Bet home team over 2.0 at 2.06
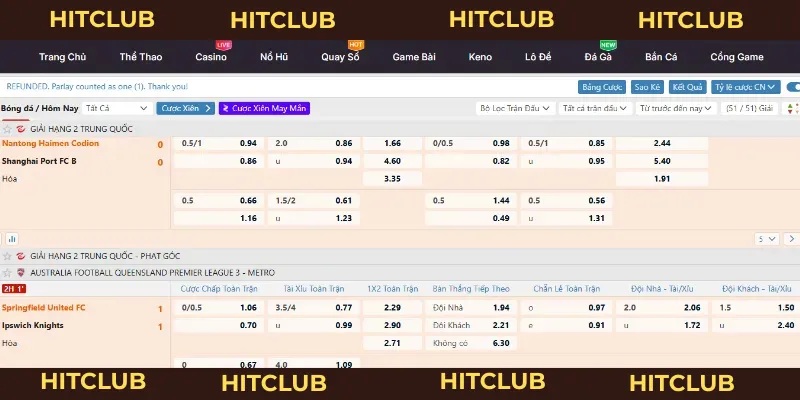Image resolution: width=800 pixels, height=400 pixels. [x=662, y=308]
